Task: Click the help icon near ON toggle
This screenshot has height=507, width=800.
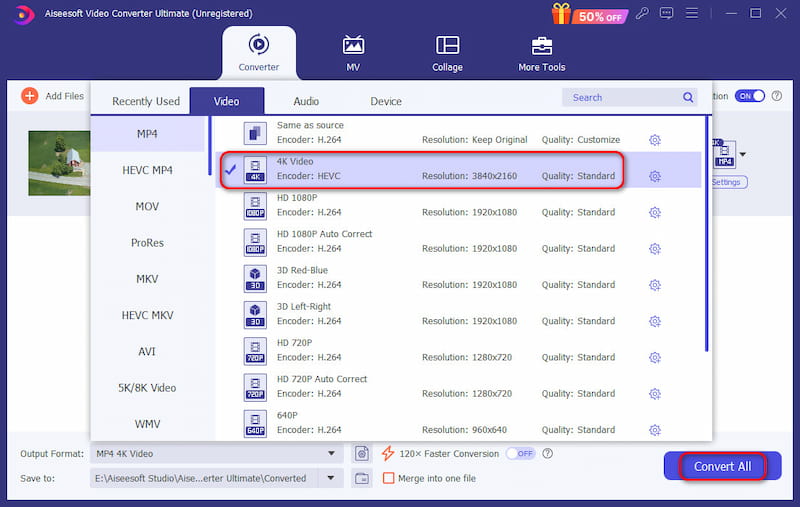Action: point(777,96)
